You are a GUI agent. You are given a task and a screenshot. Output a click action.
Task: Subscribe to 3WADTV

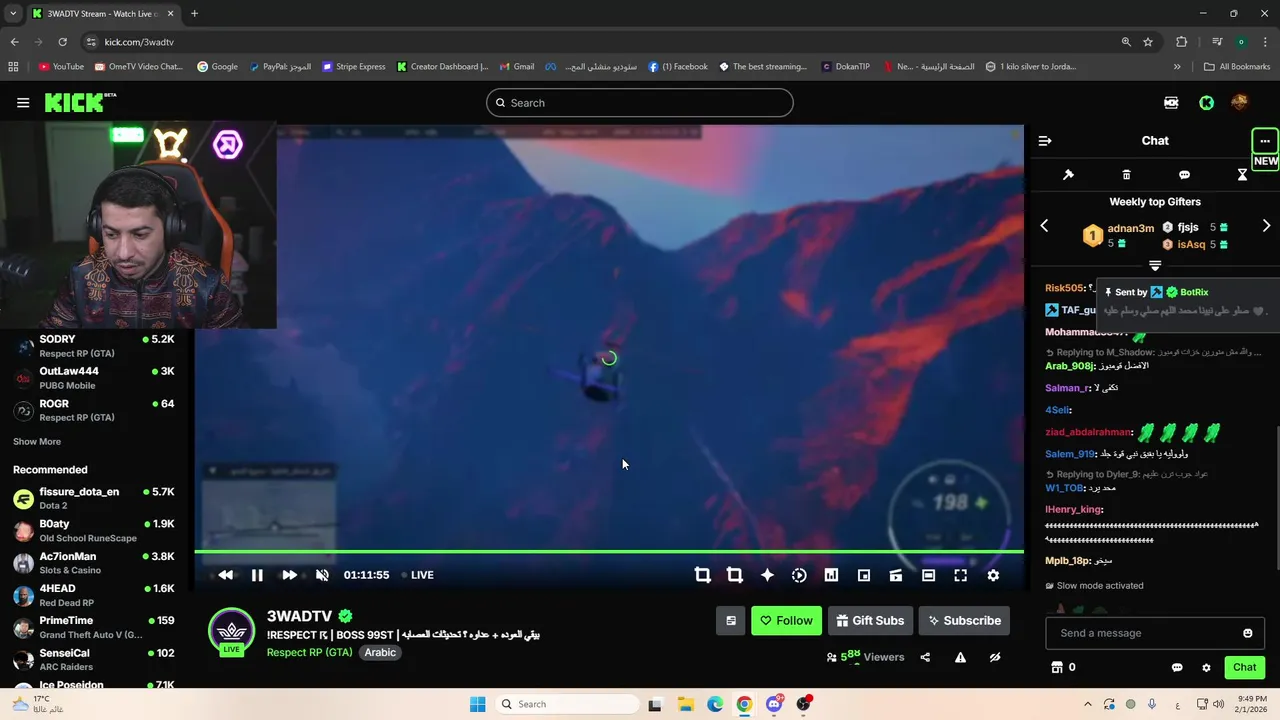(964, 621)
